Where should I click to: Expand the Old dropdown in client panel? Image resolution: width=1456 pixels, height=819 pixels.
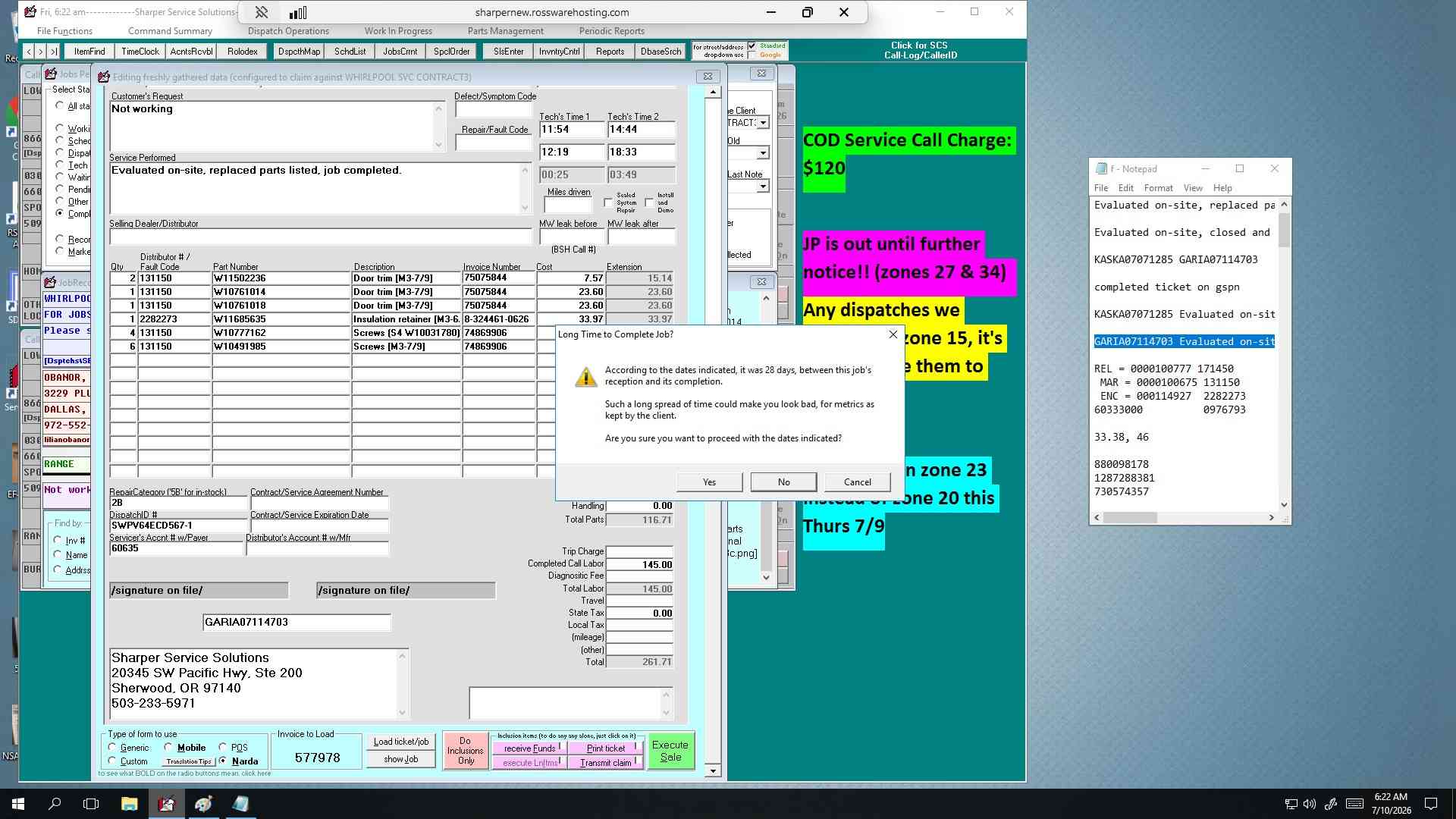[763, 153]
